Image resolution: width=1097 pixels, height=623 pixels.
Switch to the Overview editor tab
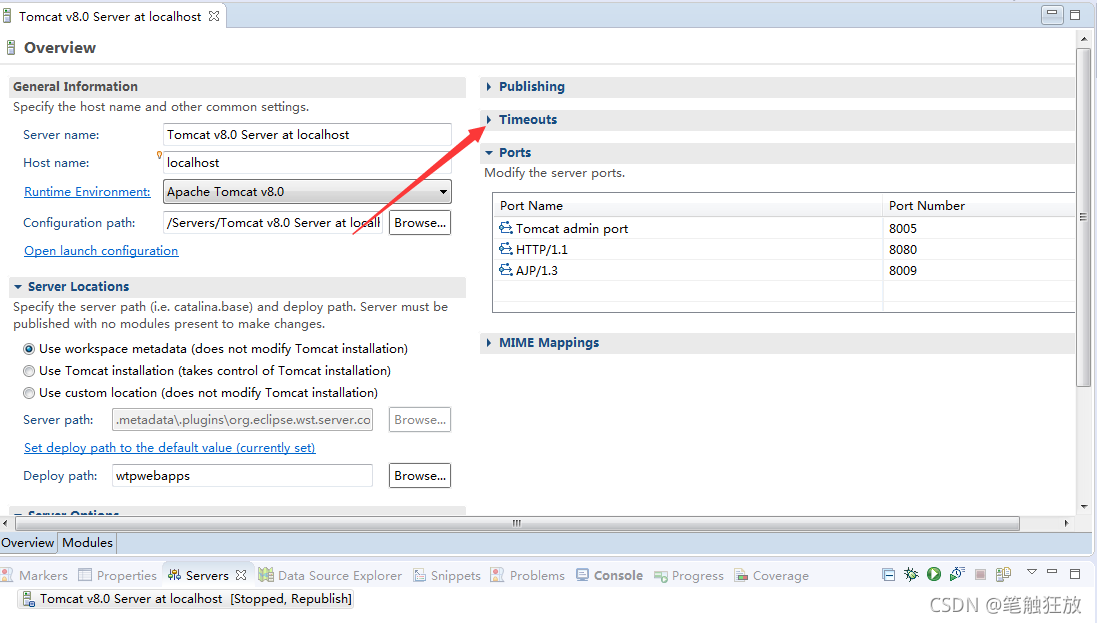click(28, 542)
